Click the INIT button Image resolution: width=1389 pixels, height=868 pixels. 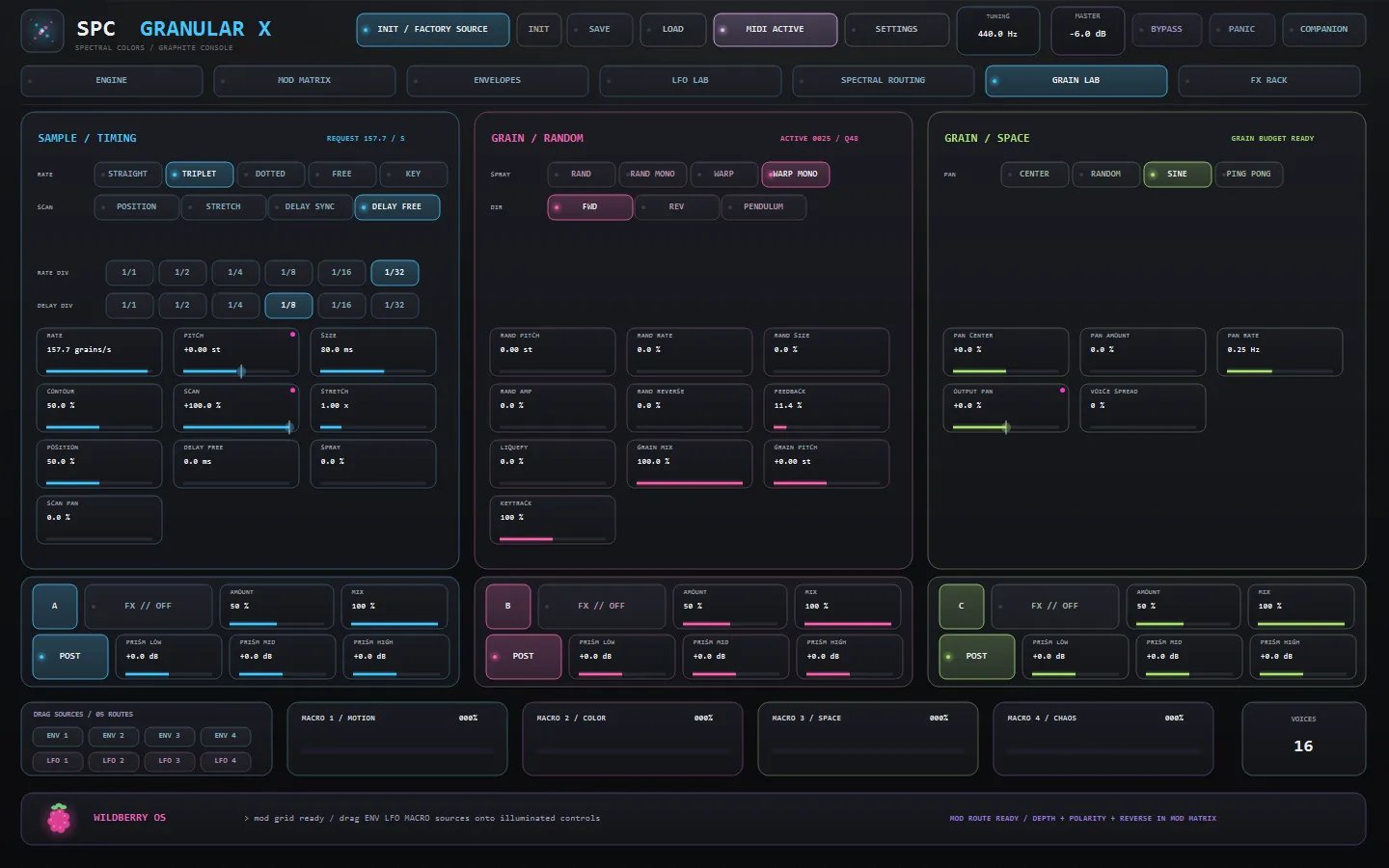coord(539,30)
